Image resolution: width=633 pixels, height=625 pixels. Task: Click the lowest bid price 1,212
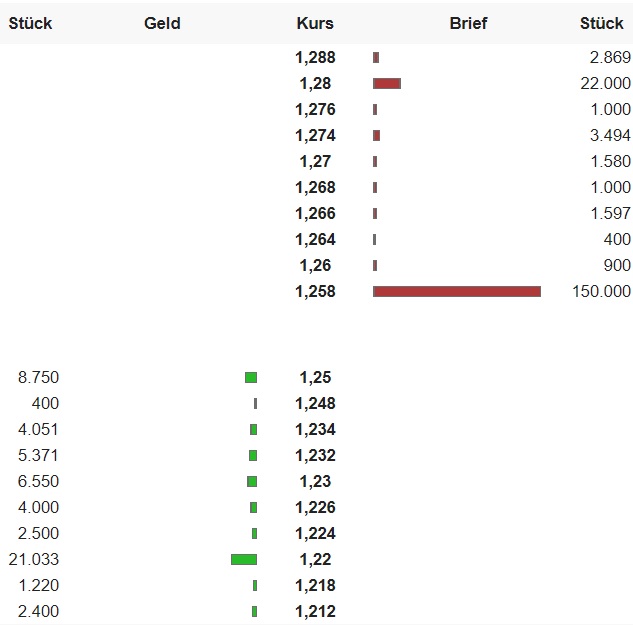[315, 611]
